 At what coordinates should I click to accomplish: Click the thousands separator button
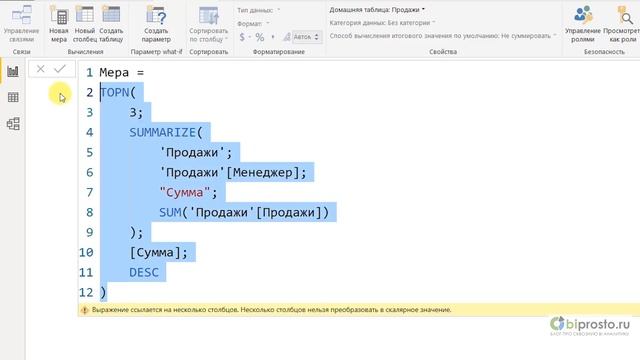273,37
